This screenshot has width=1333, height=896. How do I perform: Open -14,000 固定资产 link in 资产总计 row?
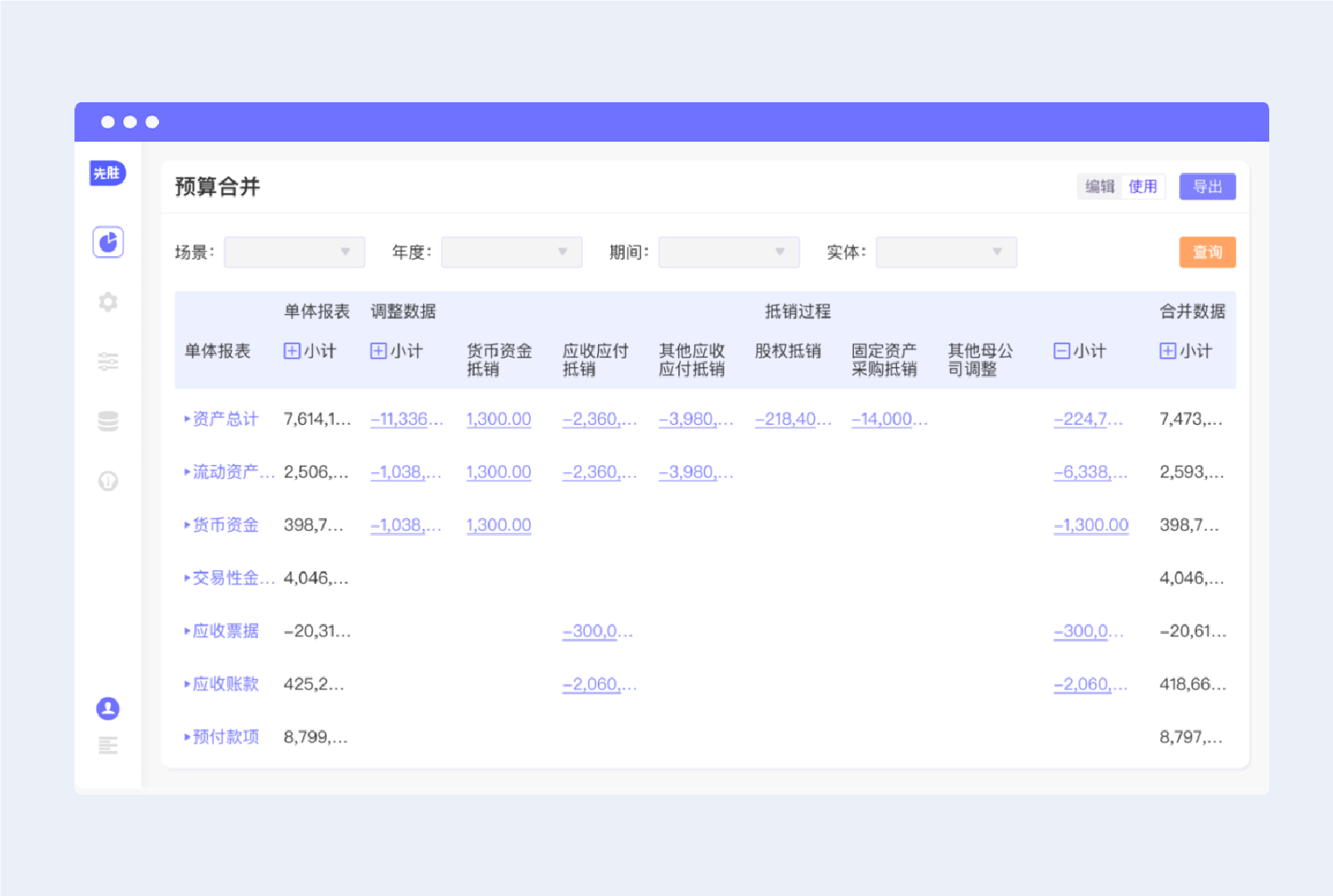click(890, 419)
